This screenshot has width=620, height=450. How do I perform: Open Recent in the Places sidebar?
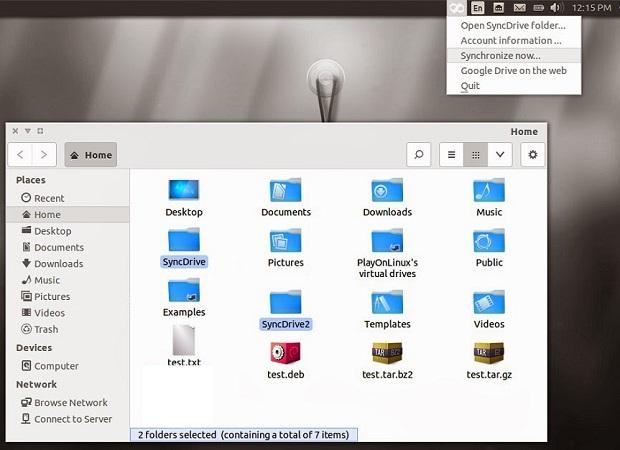[x=68, y=198]
